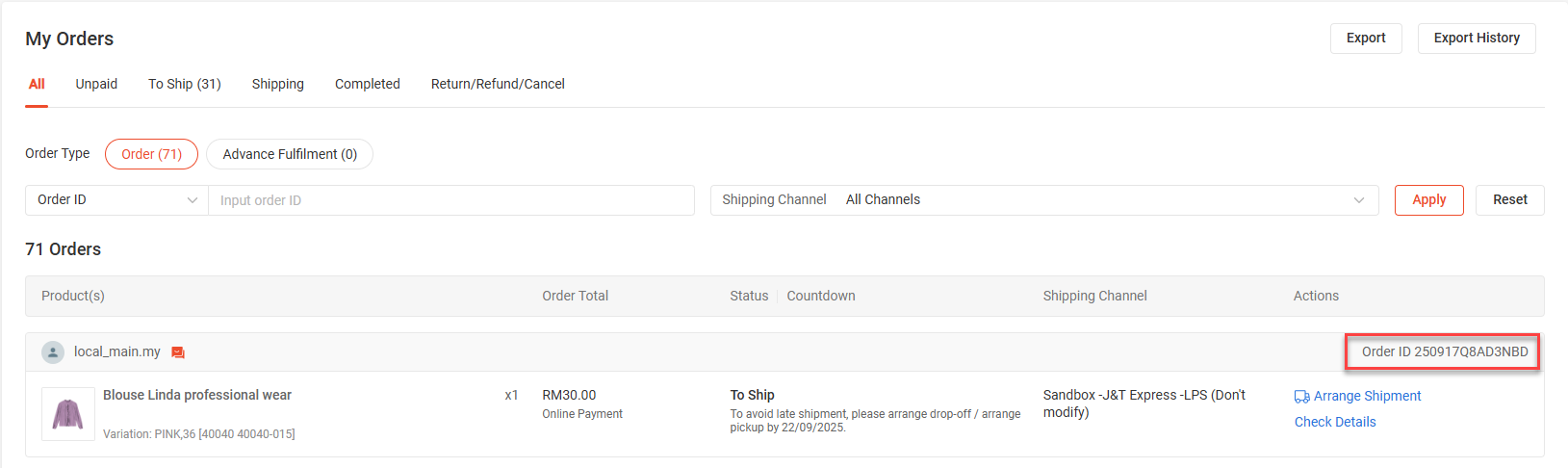Open the Shipping Channel dropdown
Image resolution: width=1568 pixels, height=468 pixels.
coord(1043,200)
